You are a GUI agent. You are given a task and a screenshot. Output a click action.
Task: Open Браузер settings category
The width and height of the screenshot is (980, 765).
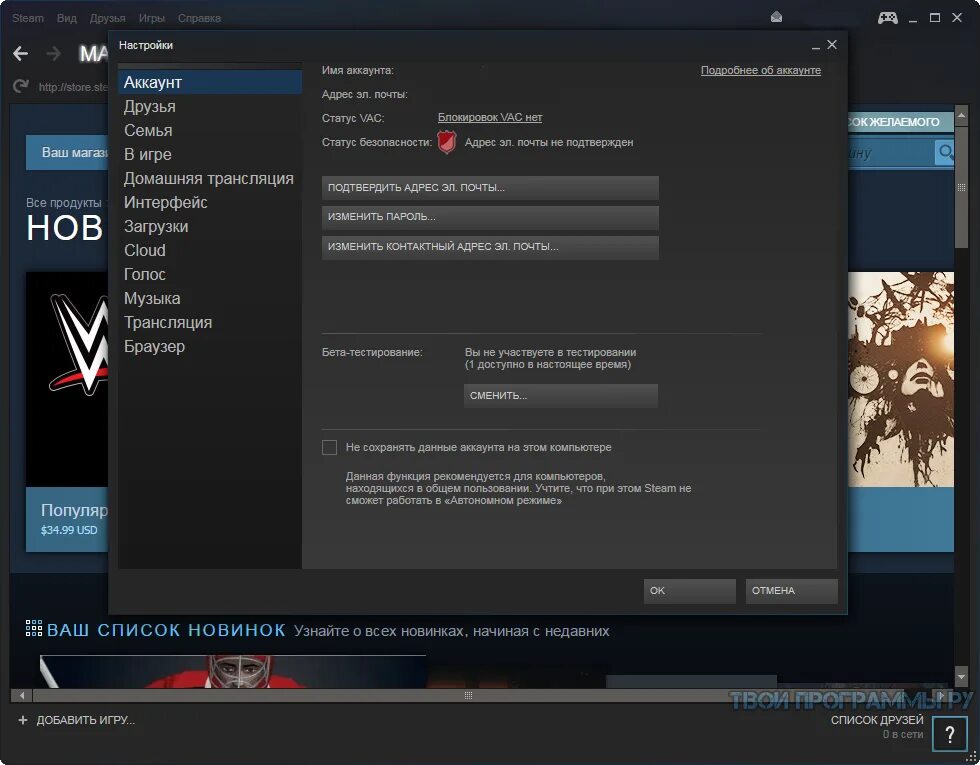click(210, 346)
